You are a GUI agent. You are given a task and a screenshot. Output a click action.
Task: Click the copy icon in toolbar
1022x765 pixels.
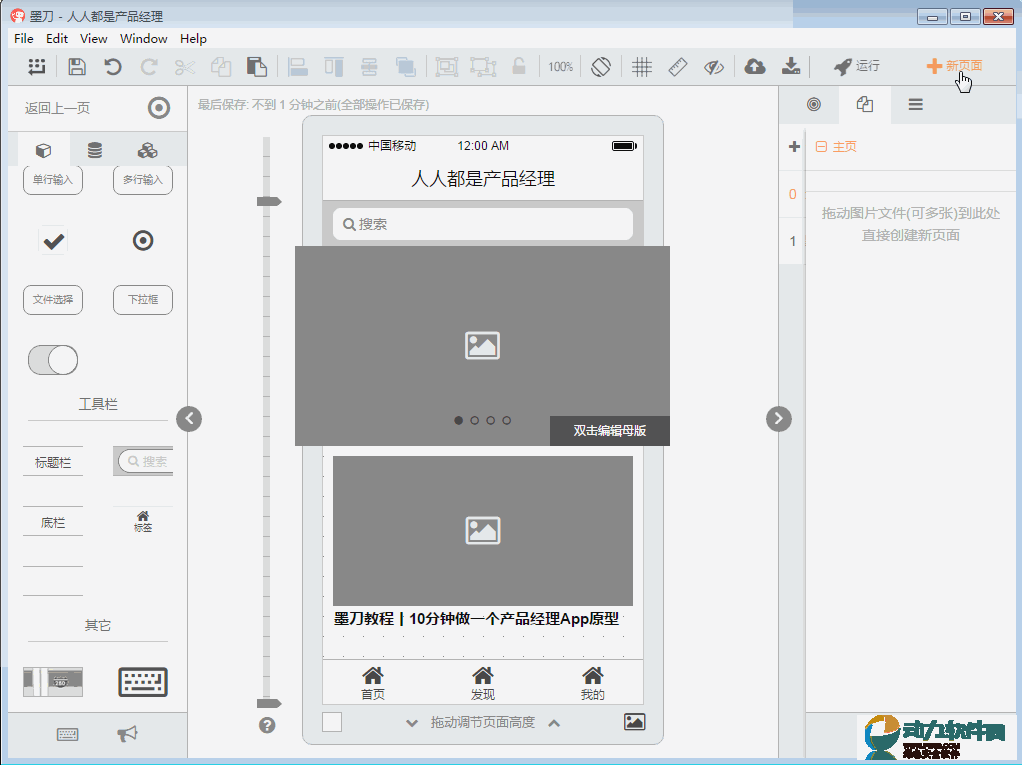pos(221,66)
